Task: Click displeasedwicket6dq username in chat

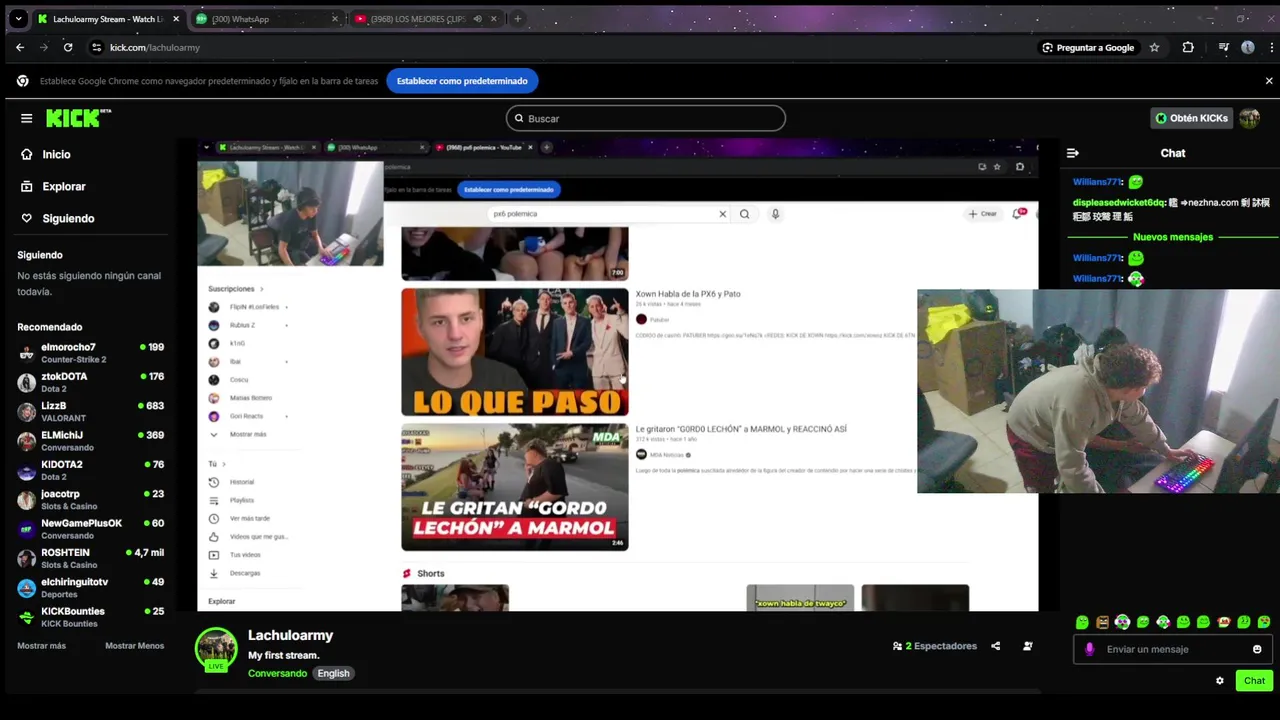Action: (x=1119, y=203)
